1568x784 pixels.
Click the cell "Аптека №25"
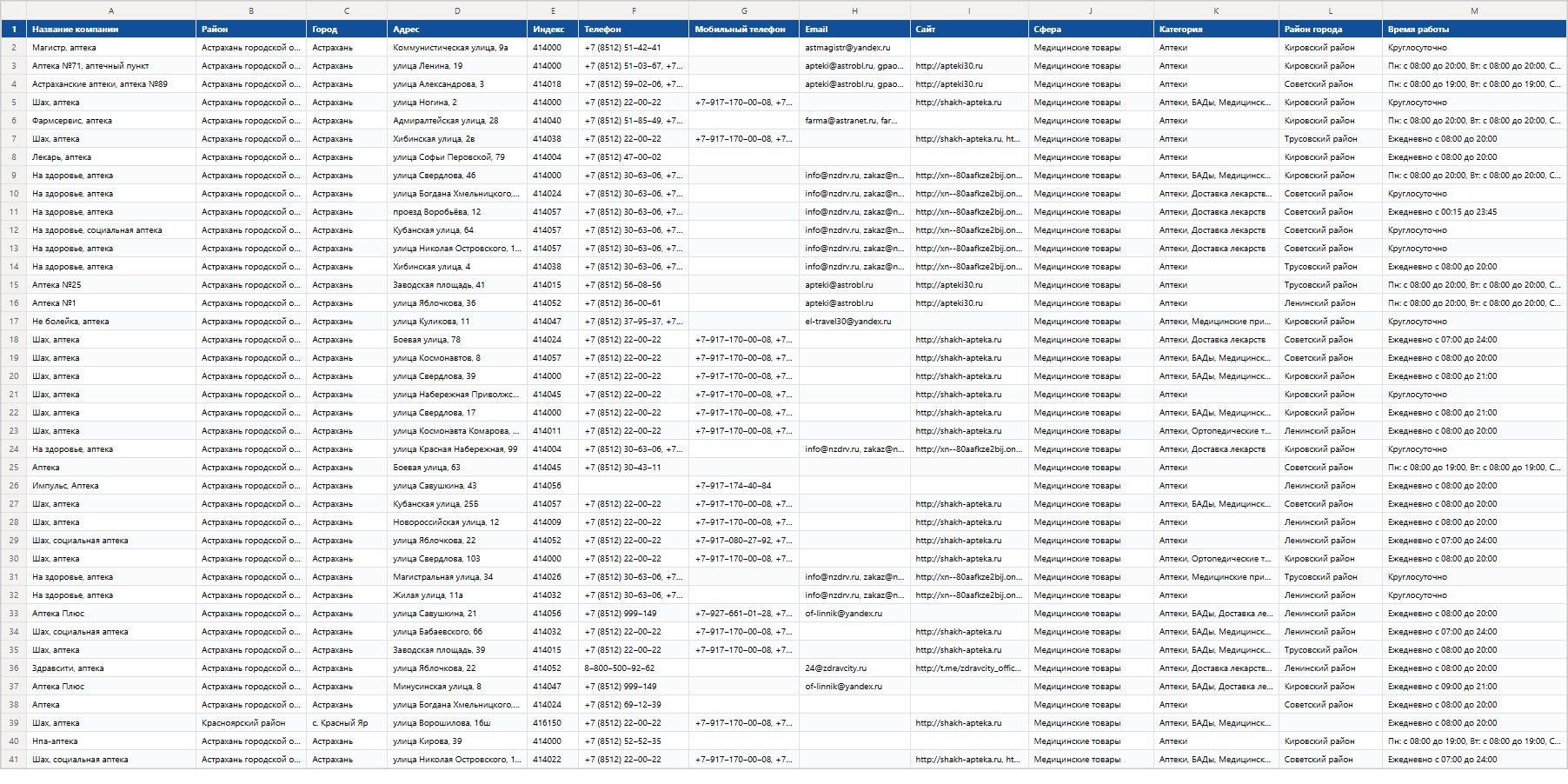tap(111, 285)
